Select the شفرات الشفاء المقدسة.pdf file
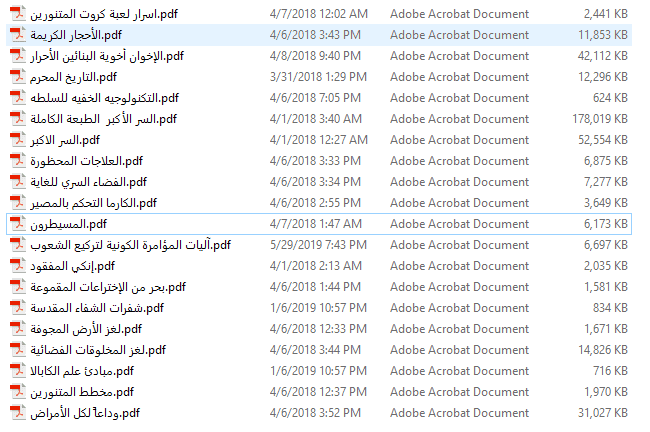This screenshot has width=650, height=432. tap(97, 308)
